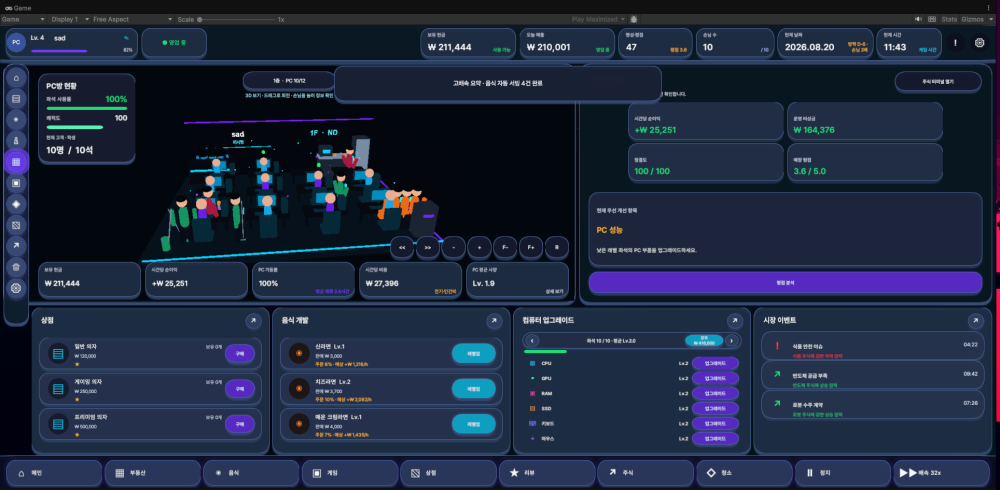Select the 부동산 tab in bottom bar
Viewport: 1000px width, 490px height.
[153, 473]
